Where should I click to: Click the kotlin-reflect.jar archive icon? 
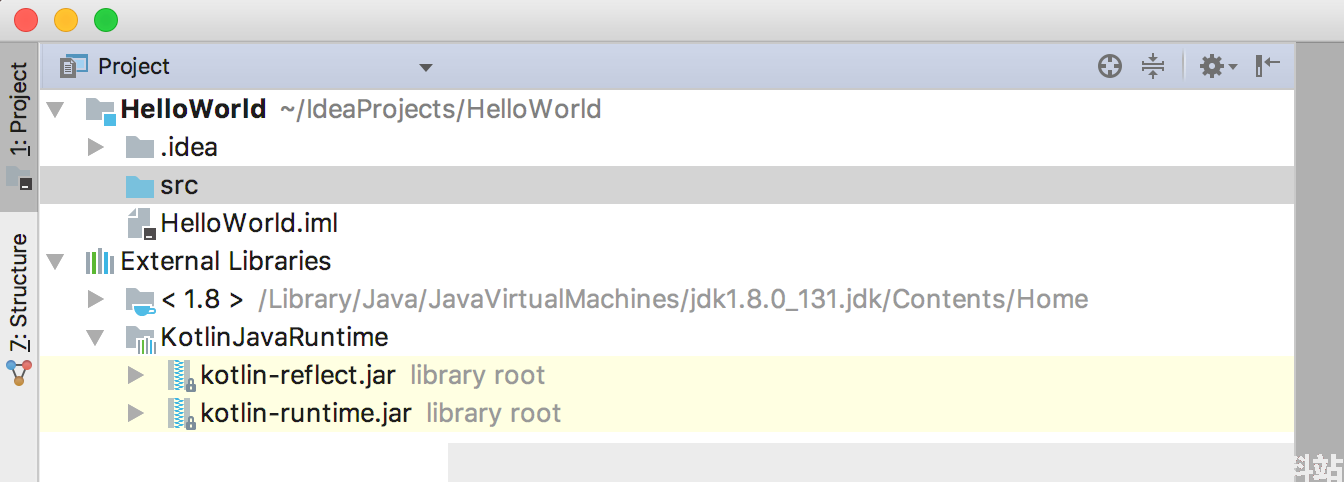click(181, 376)
